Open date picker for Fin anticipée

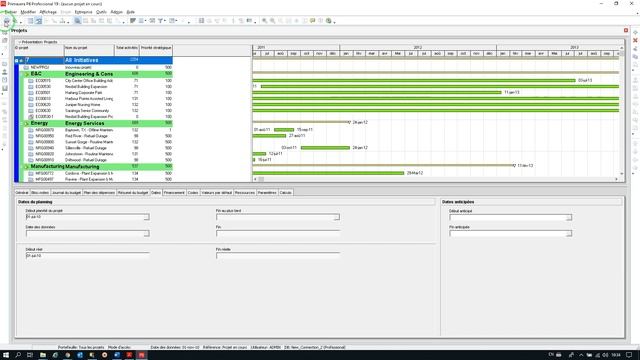569,233
